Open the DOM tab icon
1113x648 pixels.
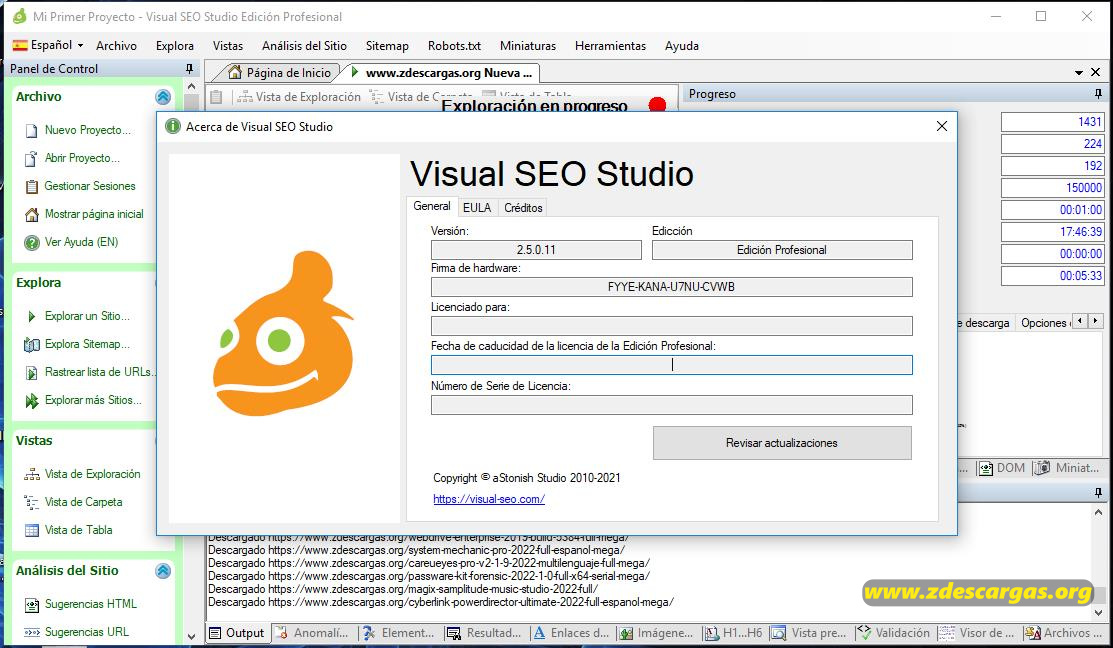point(985,468)
